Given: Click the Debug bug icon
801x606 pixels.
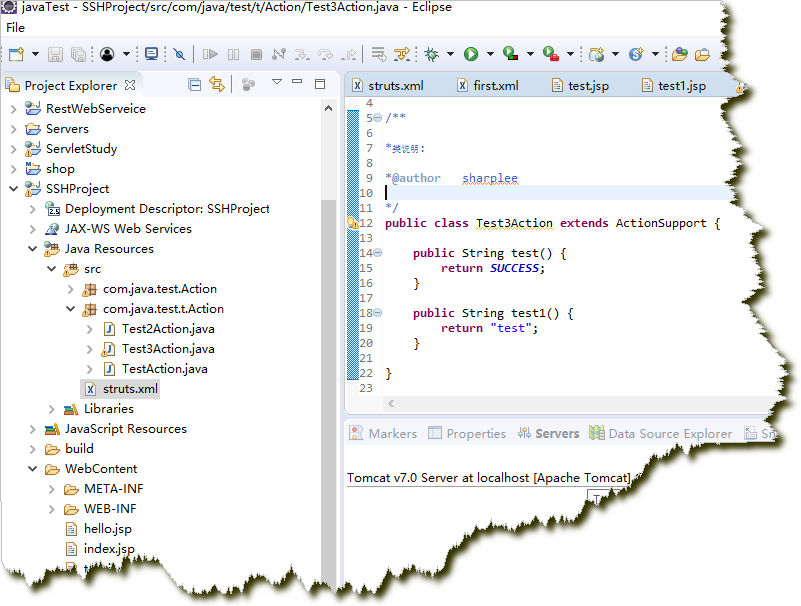Looking at the screenshot, I should click(431, 54).
